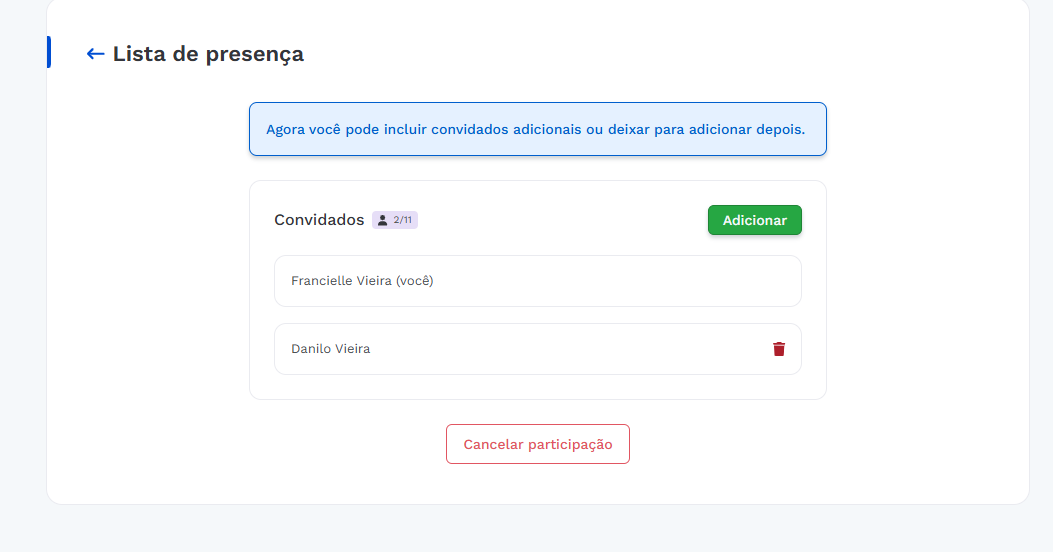Click the person icon in guest counter
The height and width of the screenshot is (552, 1053).
coord(382,220)
